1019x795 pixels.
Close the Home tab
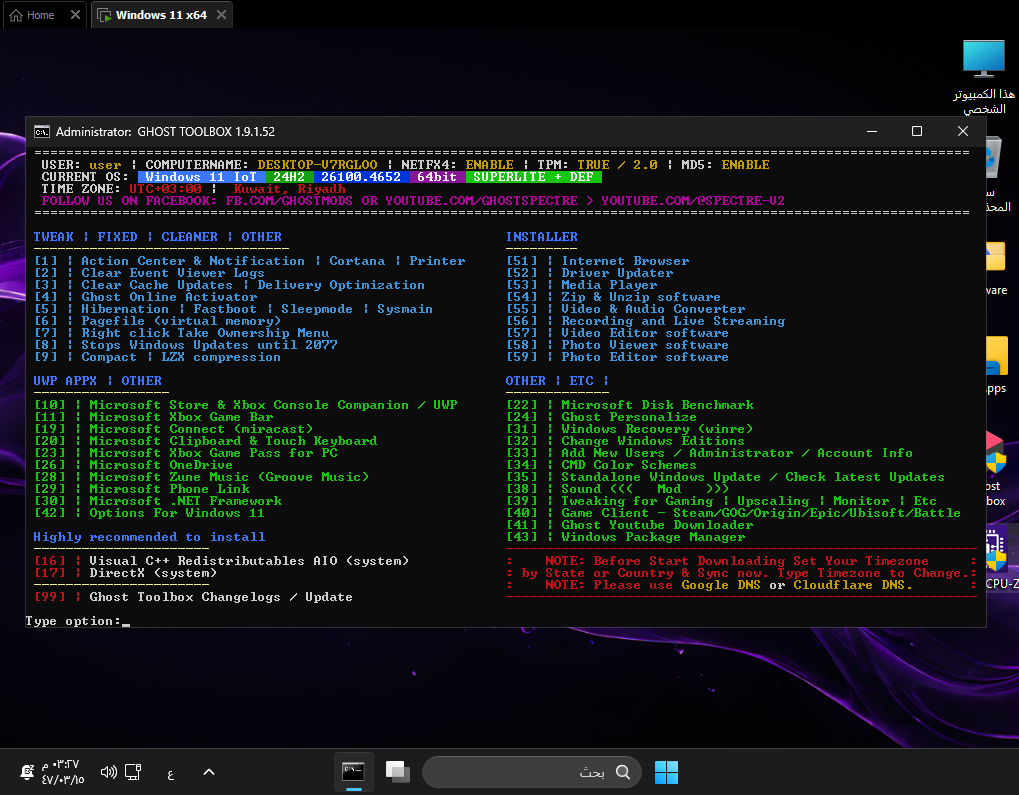[x=75, y=14]
